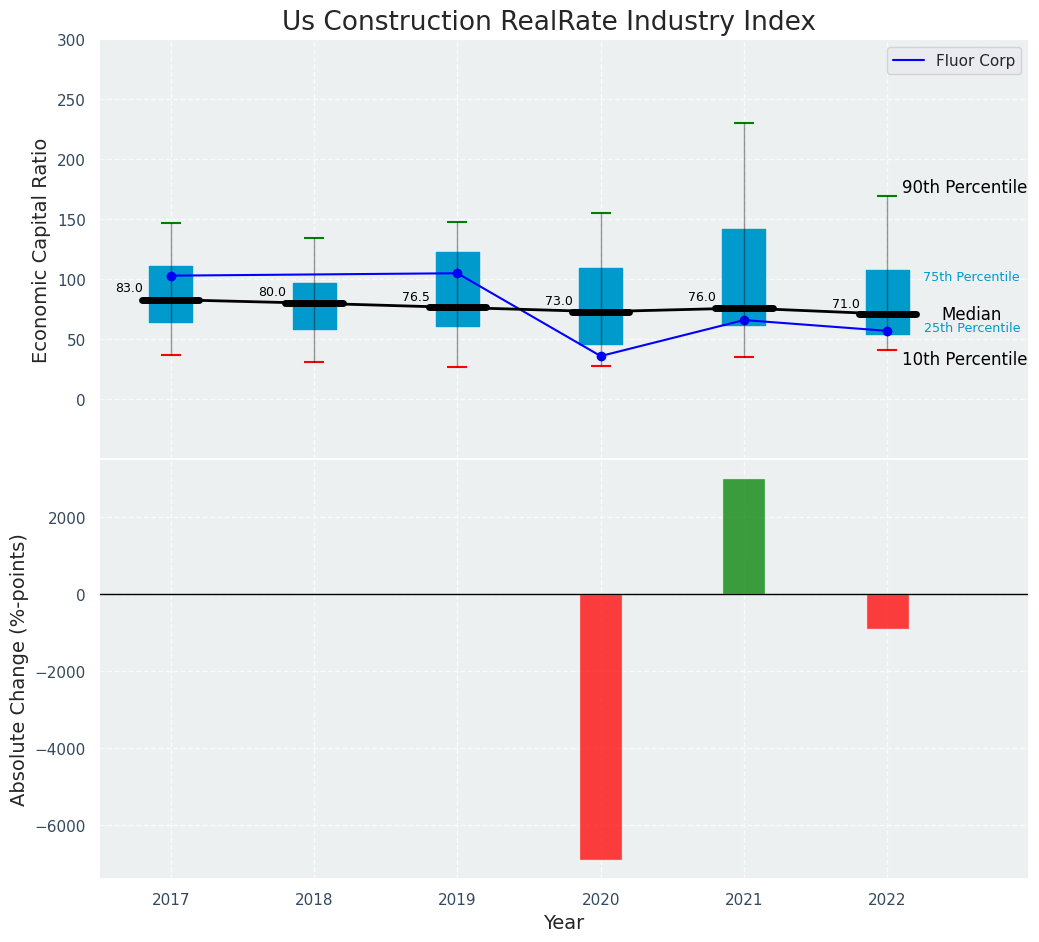The height and width of the screenshot is (942, 1039).
Task: Click the 2021 green 90th percentile cap
Action: (744, 123)
